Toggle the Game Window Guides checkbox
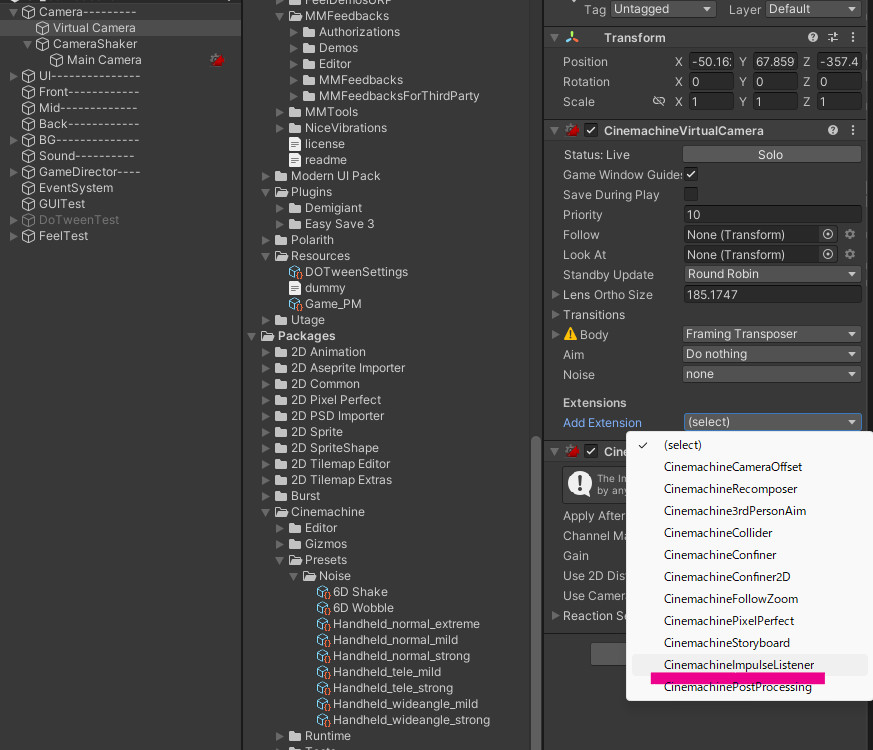 pyautogui.click(x=691, y=174)
